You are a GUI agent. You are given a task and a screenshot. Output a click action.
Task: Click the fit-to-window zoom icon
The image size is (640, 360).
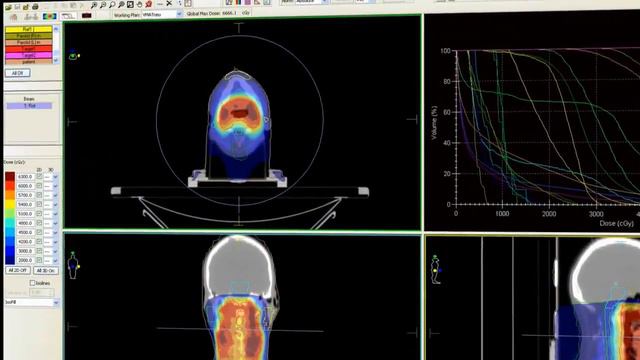click(130, 4)
